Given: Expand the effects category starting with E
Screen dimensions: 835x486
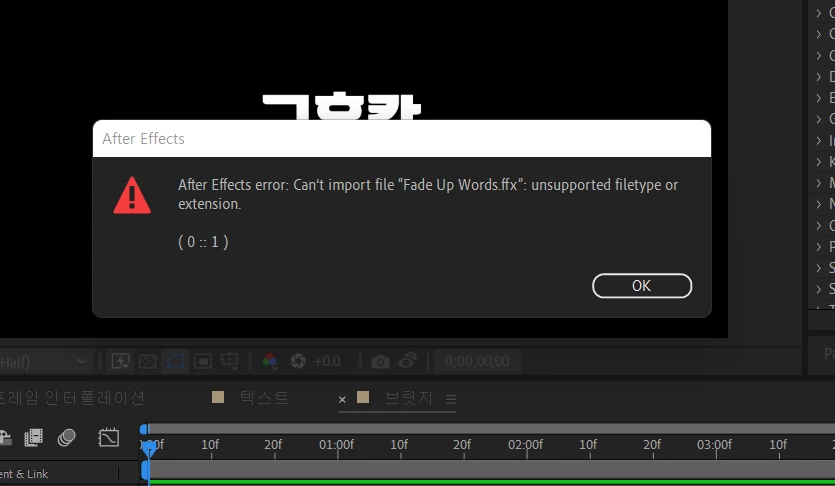Looking at the screenshot, I should click(x=818, y=98).
